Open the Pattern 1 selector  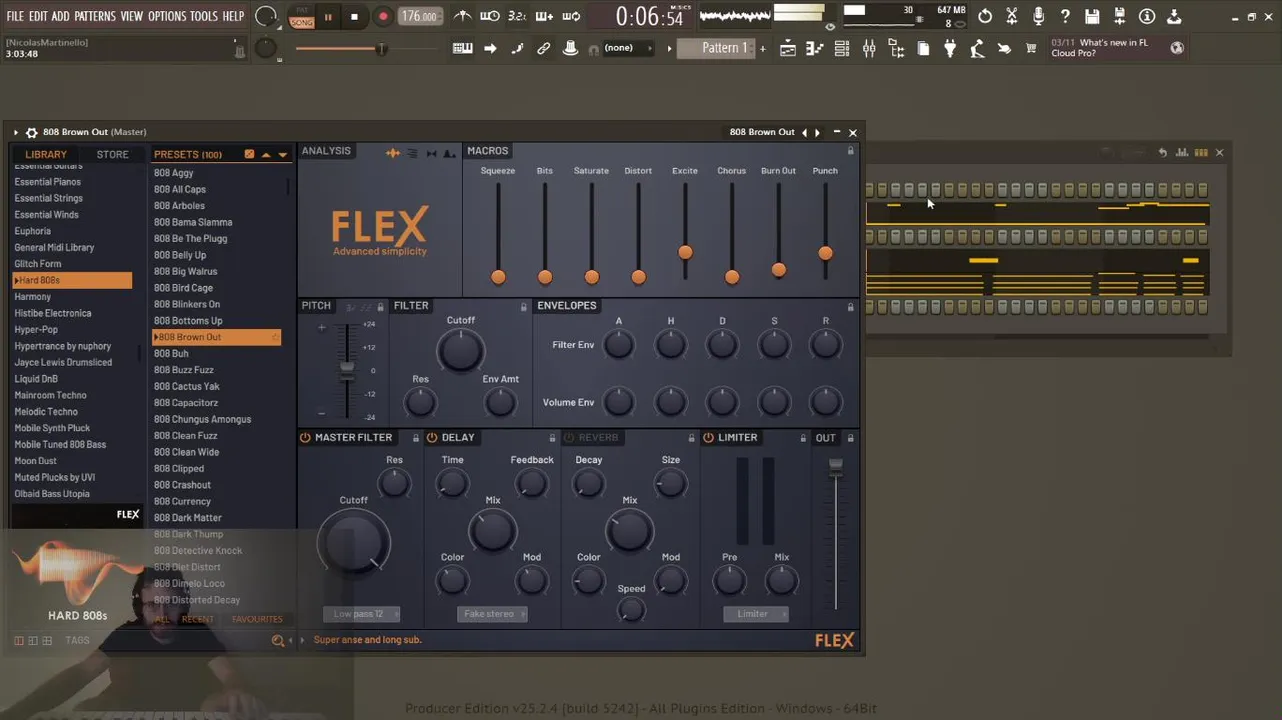point(717,48)
